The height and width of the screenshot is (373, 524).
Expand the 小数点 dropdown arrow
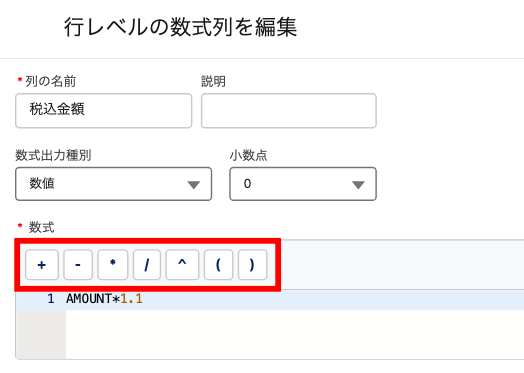(x=358, y=184)
